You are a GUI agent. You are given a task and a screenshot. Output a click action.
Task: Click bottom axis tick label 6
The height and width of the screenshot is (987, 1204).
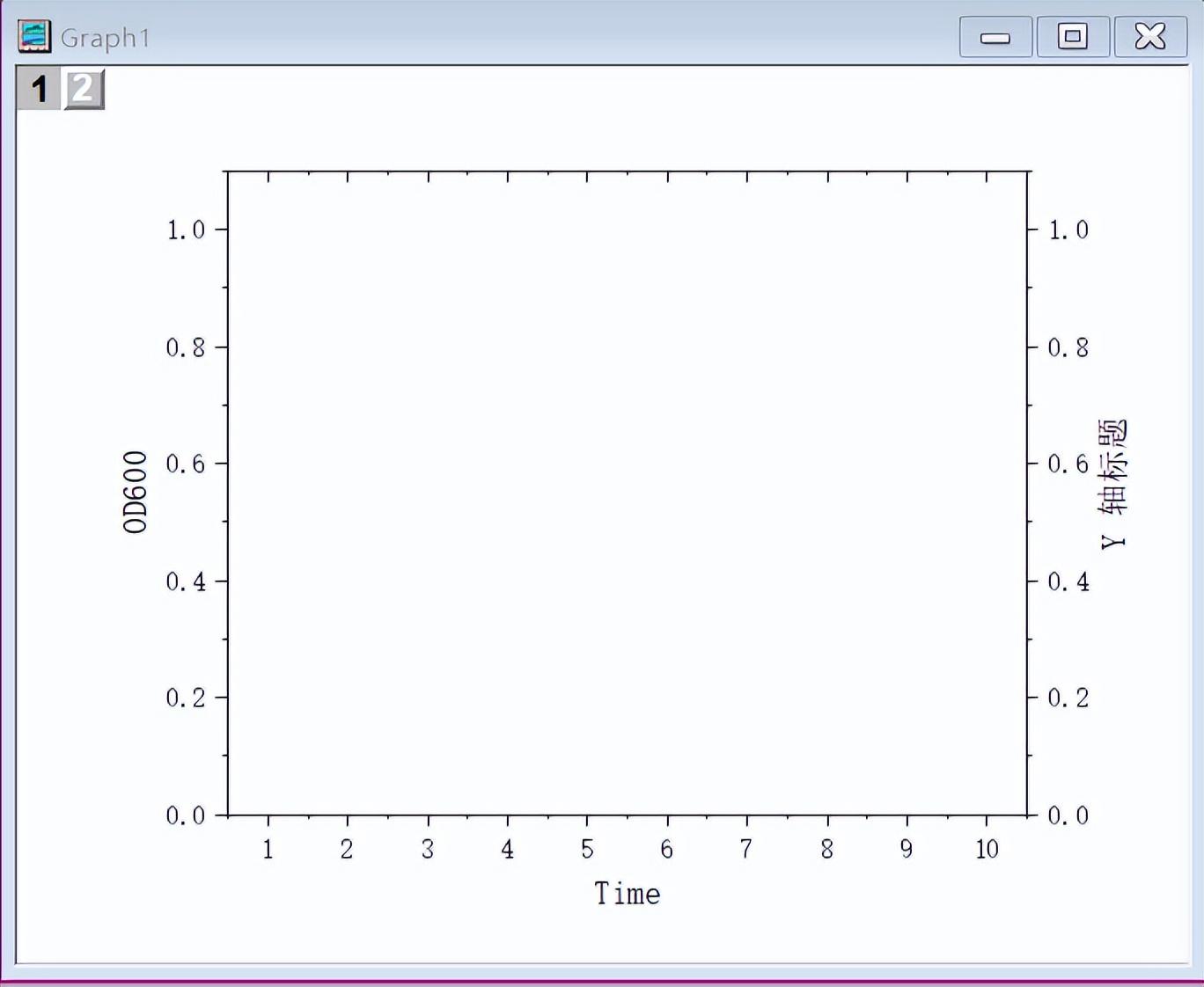[x=667, y=849]
